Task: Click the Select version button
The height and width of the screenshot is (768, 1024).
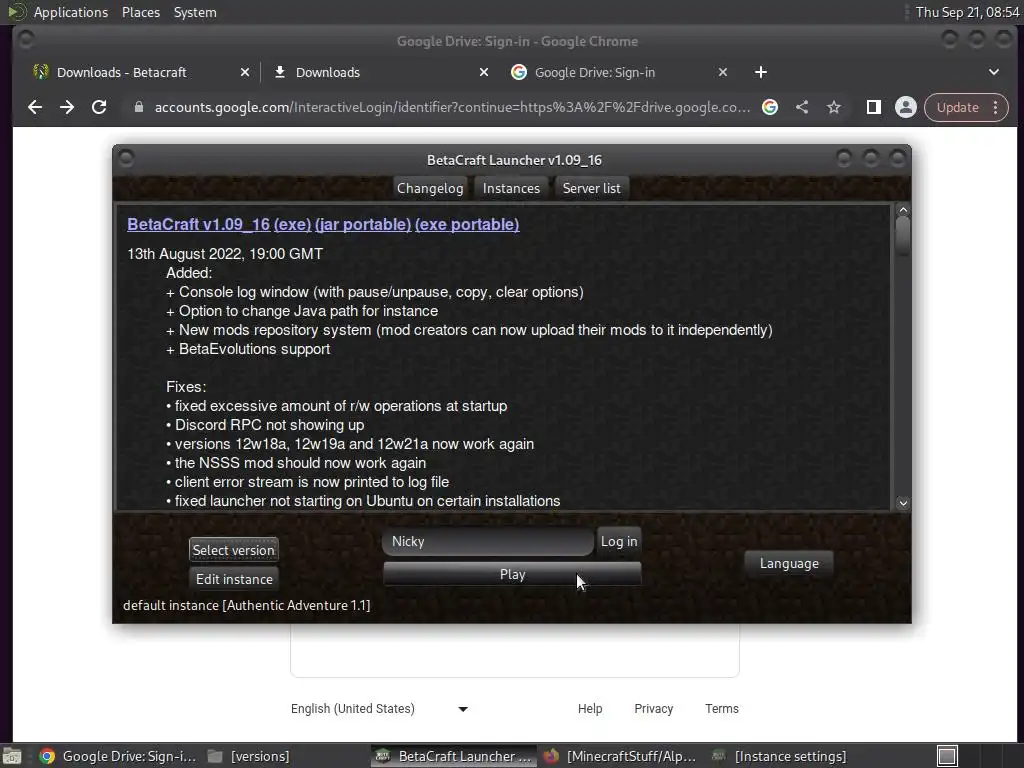Action: 234,550
